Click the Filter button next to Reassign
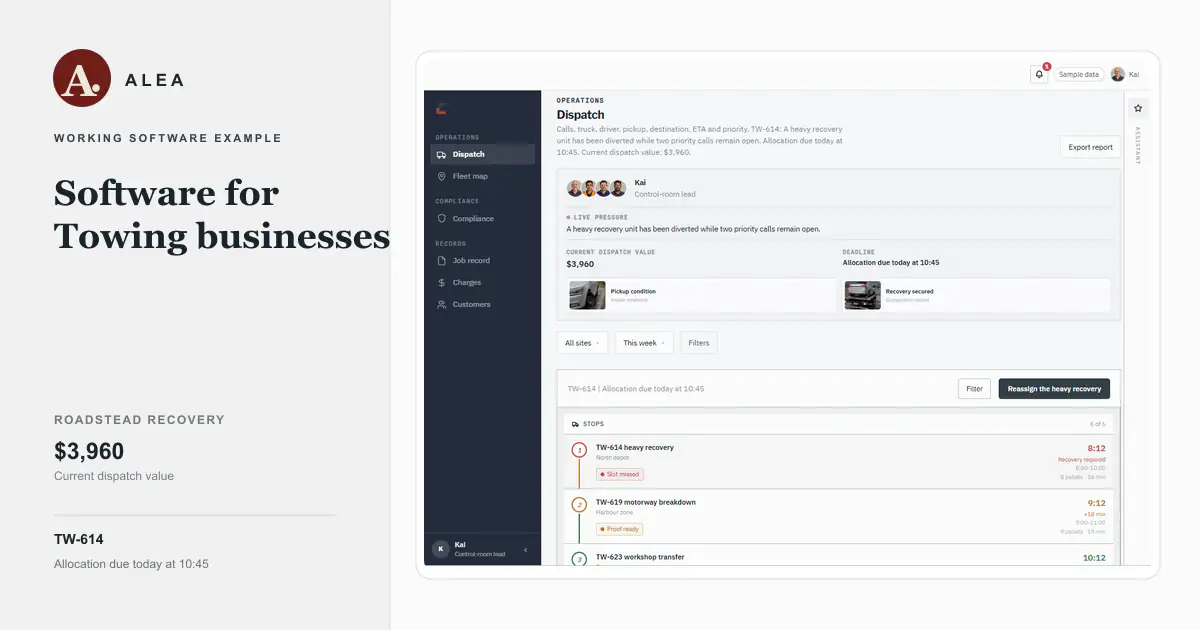Viewport: 1200px width, 630px height. pyautogui.click(x=974, y=389)
